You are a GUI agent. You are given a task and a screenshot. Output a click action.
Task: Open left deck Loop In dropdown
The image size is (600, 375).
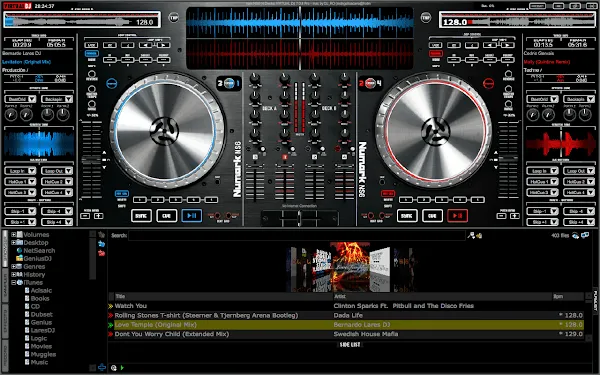click(x=20, y=171)
